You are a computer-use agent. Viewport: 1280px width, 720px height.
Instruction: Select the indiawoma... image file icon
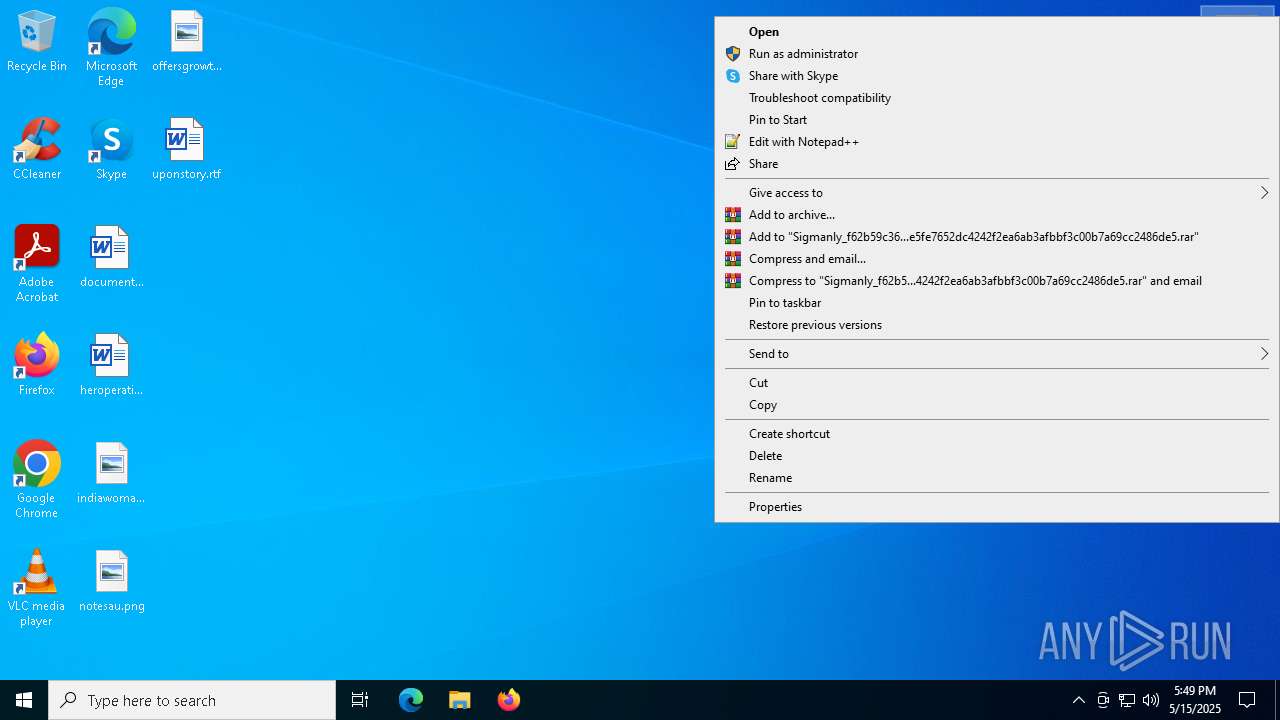(x=111, y=474)
